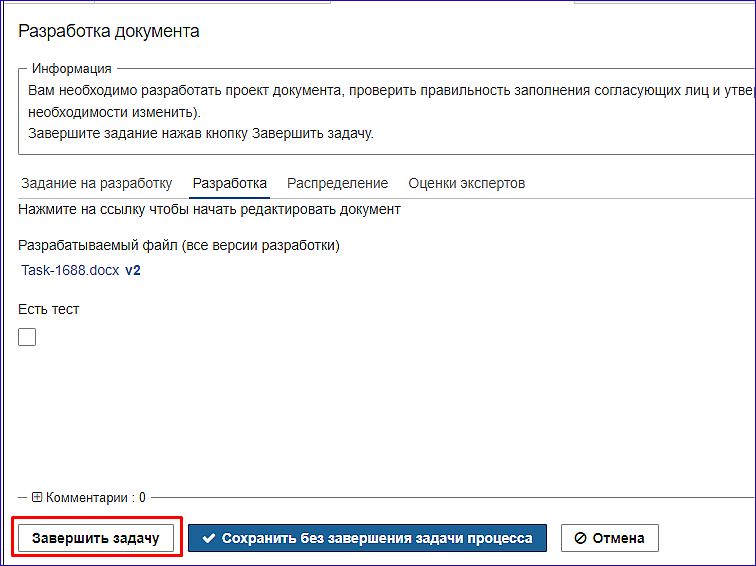Click the Завершите задание instruction line
The width and height of the screenshot is (756, 566).
201,134
